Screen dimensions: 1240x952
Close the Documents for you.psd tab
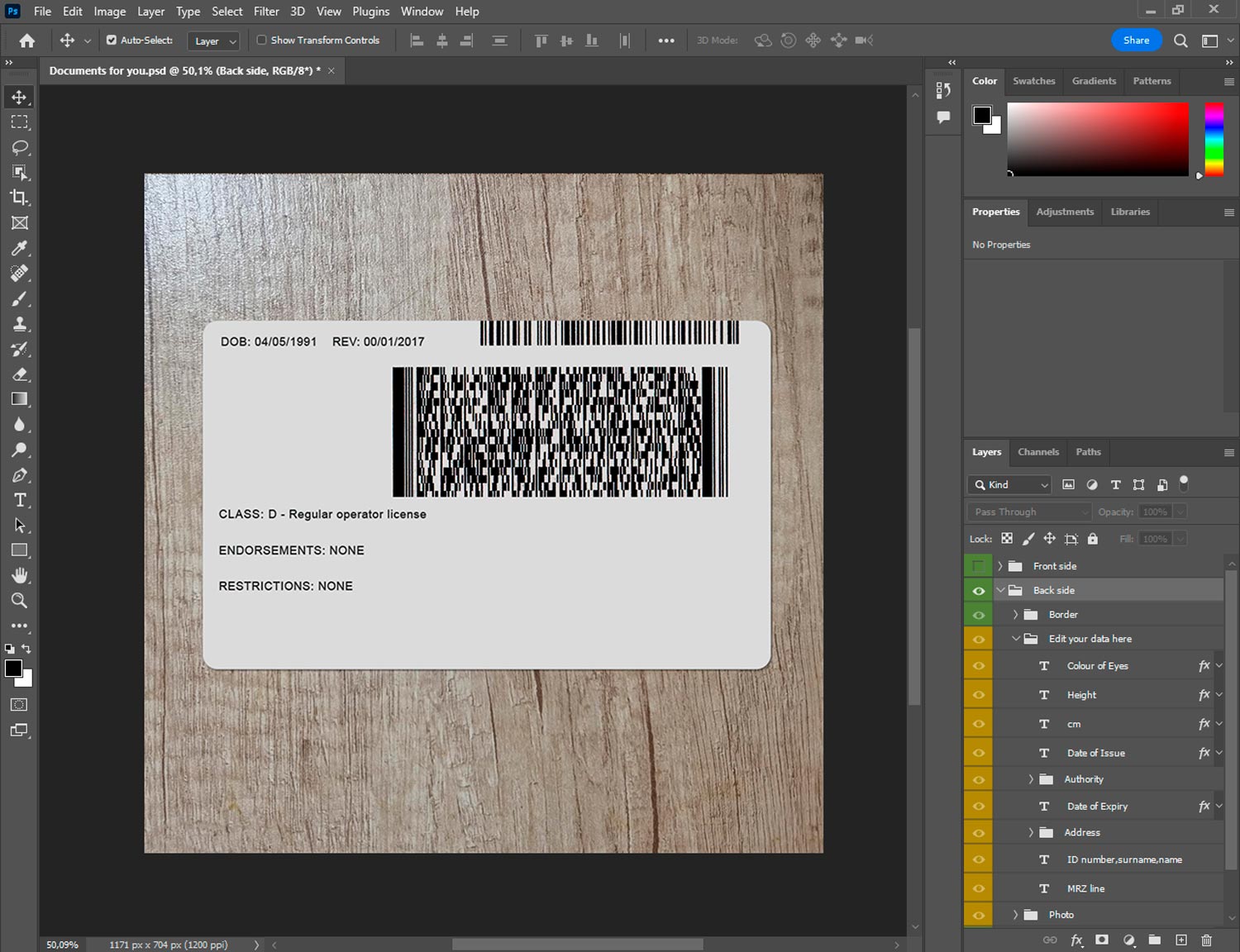click(x=331, y=71)
